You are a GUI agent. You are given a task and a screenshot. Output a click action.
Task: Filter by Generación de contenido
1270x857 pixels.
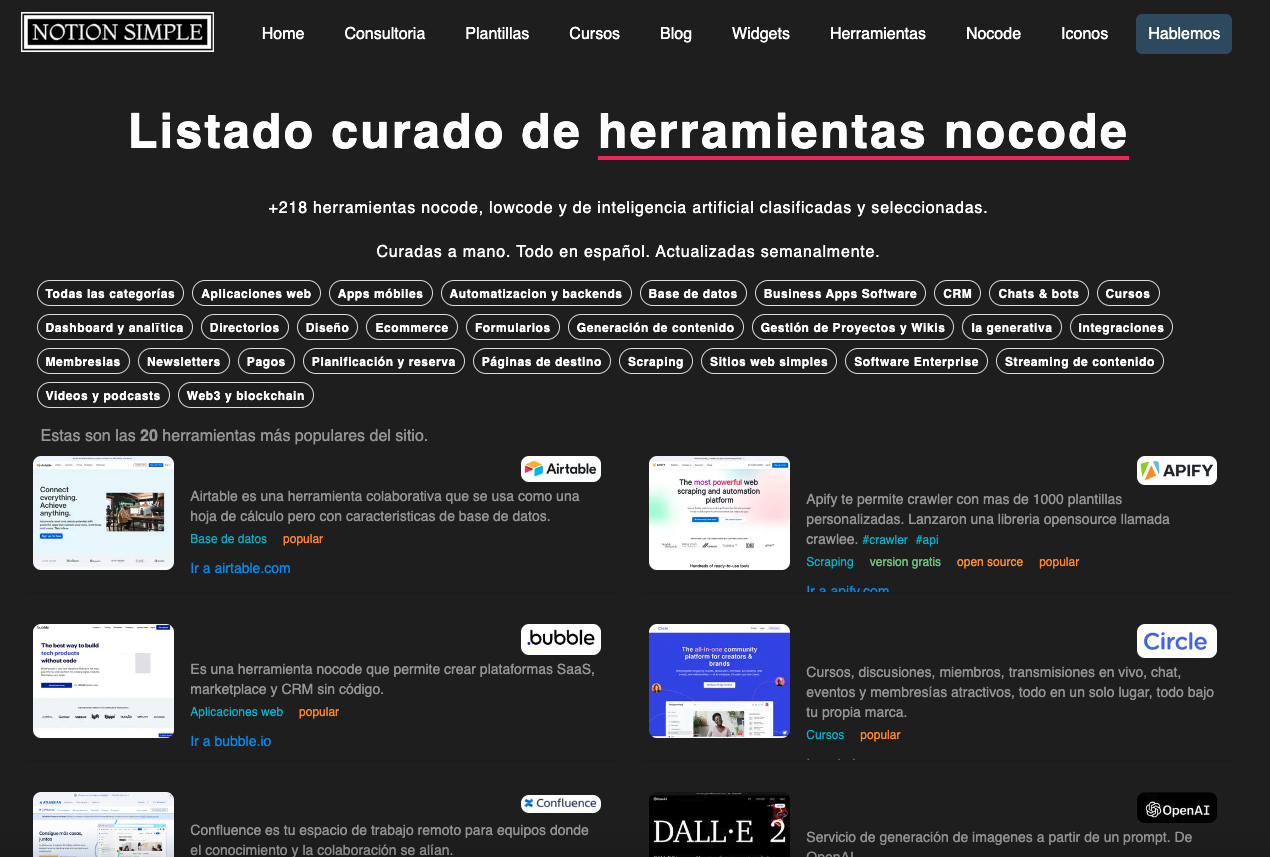[656, 327]
